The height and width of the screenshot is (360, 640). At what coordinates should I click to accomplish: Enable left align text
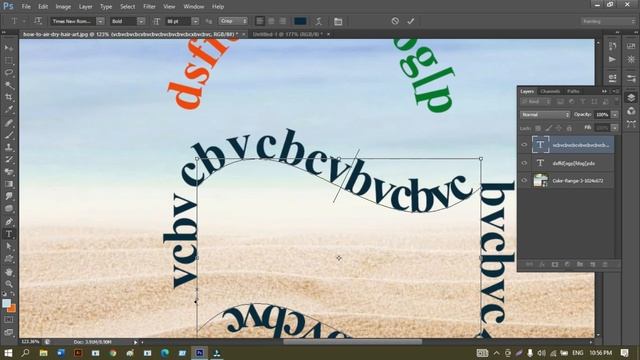(x=260, y=21)
